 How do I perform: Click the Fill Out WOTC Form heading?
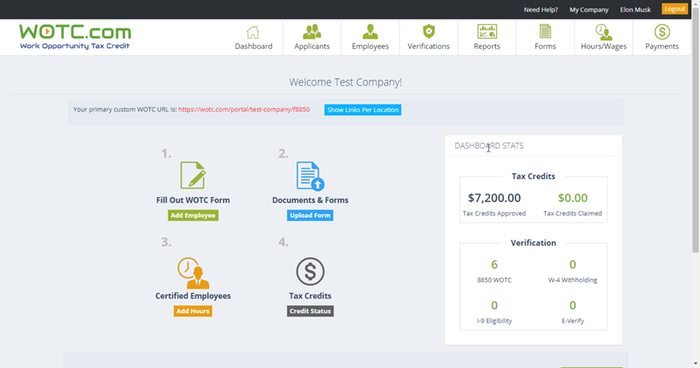(x=193, y=200)
